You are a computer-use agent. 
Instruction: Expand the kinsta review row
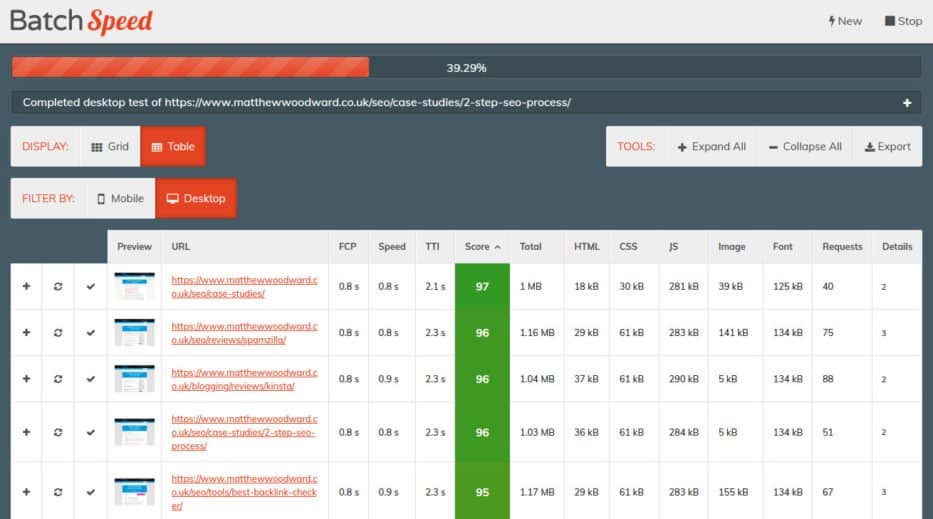point(26,379)
